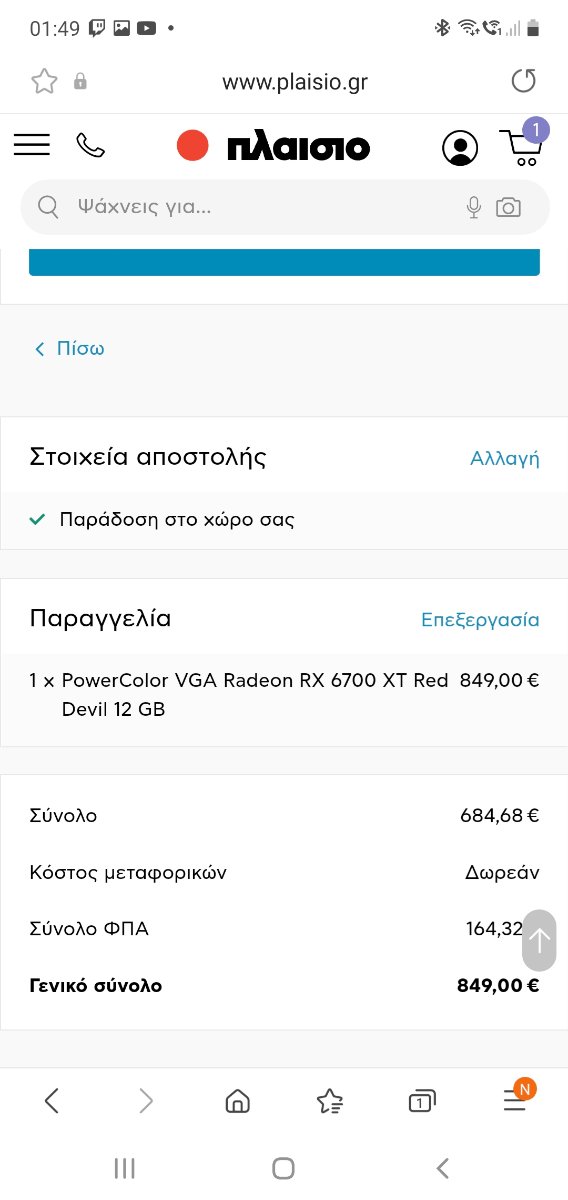
Task: Open the browser menu with N badge
Action: point(518,1098)
